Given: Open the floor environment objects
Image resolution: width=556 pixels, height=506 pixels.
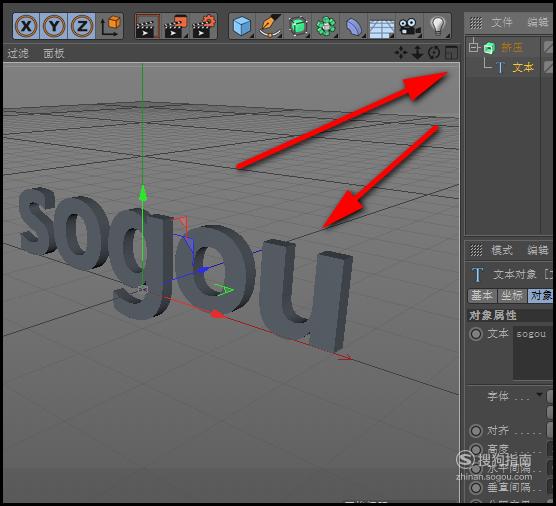Looking at the screenshot, I should pos(382,27).
